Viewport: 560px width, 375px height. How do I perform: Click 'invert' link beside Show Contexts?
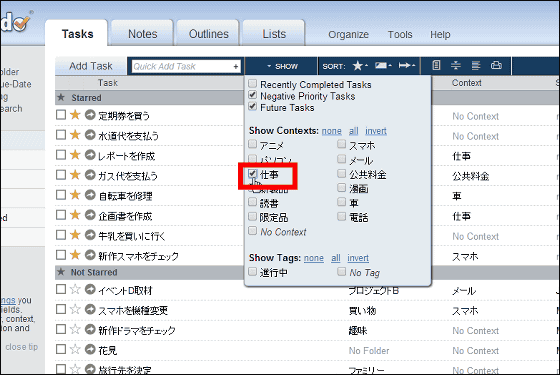click(x=376, y=131)
